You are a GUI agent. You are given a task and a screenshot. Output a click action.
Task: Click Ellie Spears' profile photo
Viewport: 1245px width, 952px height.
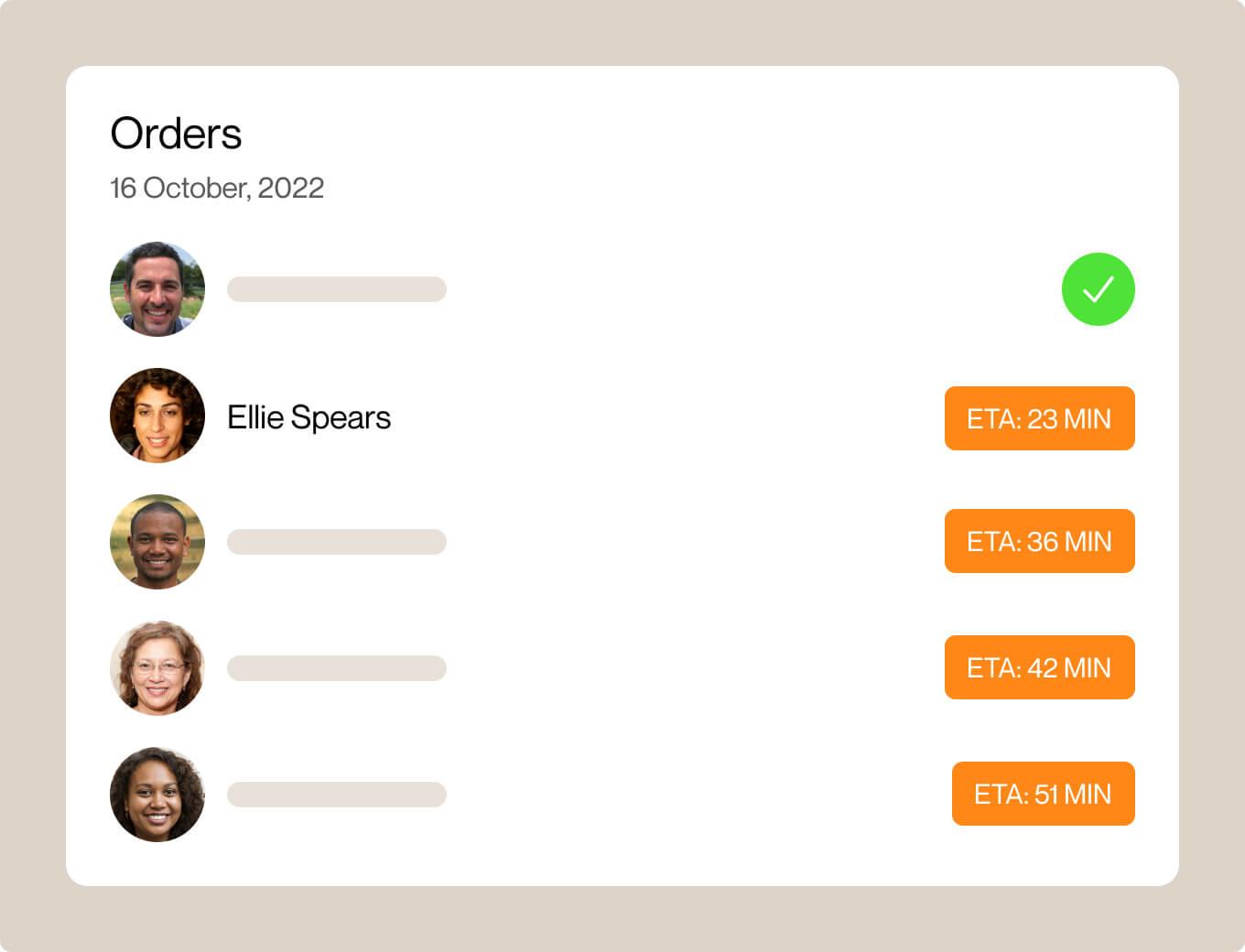(x=157, y=416)
